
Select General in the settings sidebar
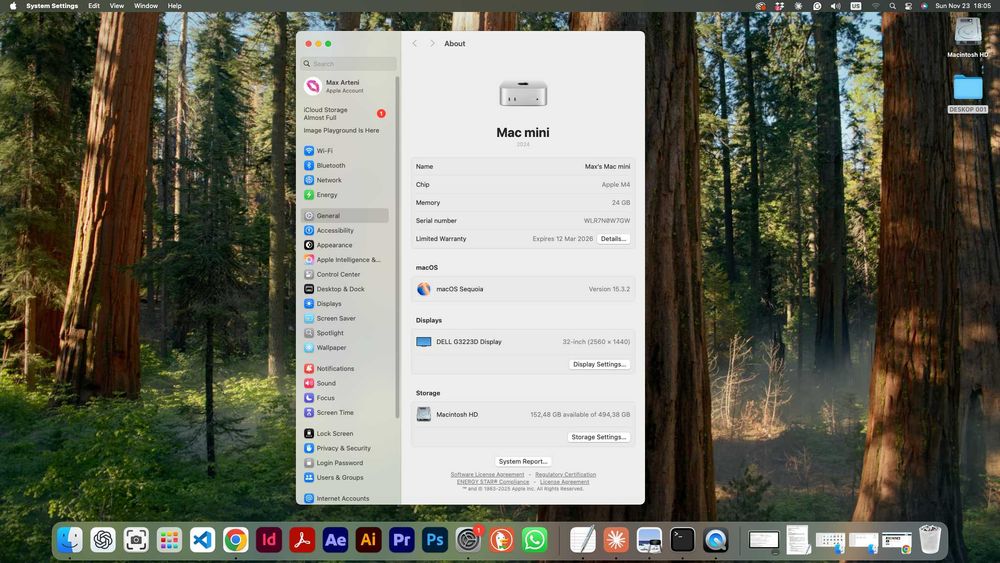345,216
